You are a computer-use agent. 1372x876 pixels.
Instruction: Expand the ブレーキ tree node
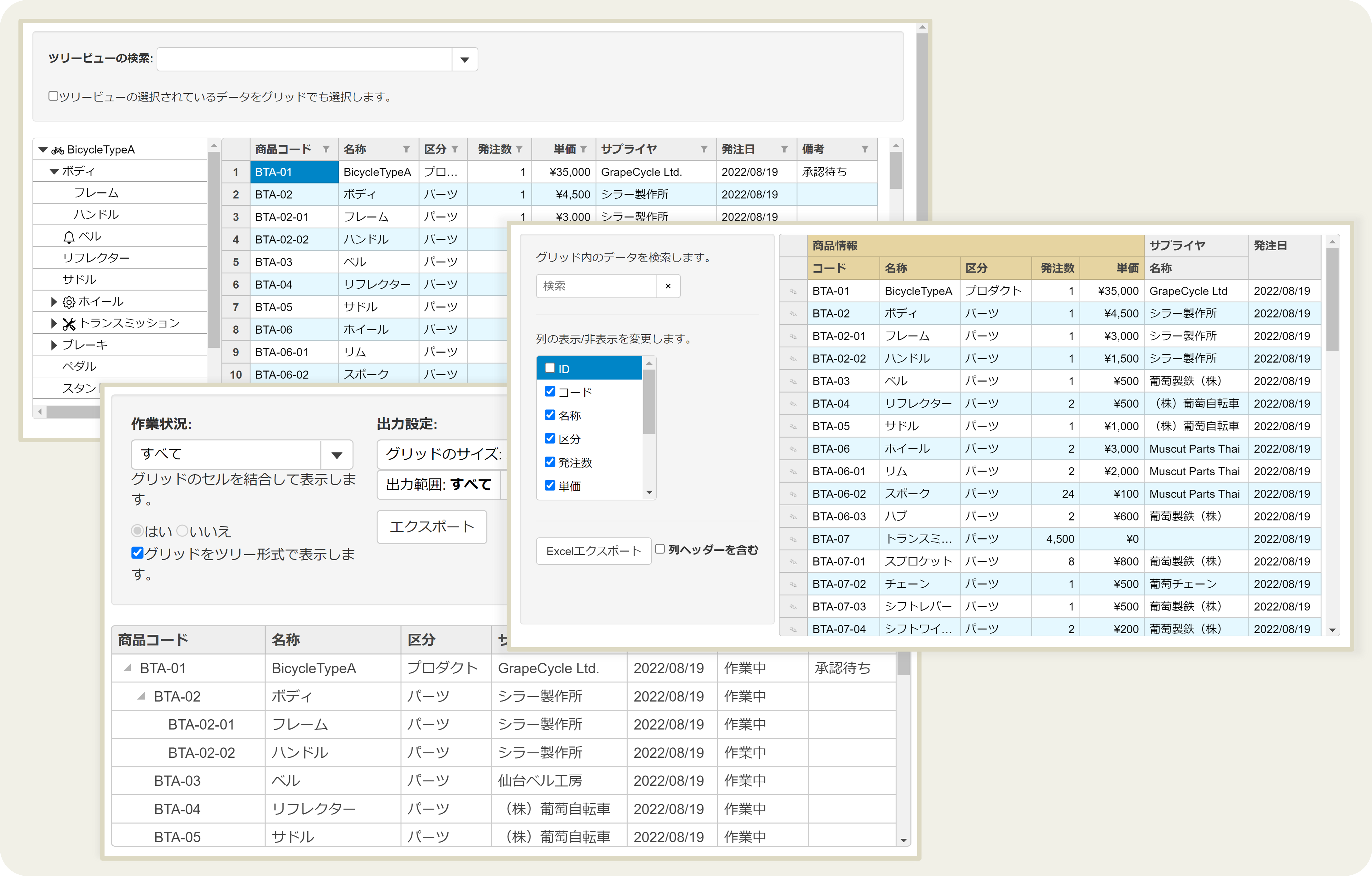[x=54, y=345]
